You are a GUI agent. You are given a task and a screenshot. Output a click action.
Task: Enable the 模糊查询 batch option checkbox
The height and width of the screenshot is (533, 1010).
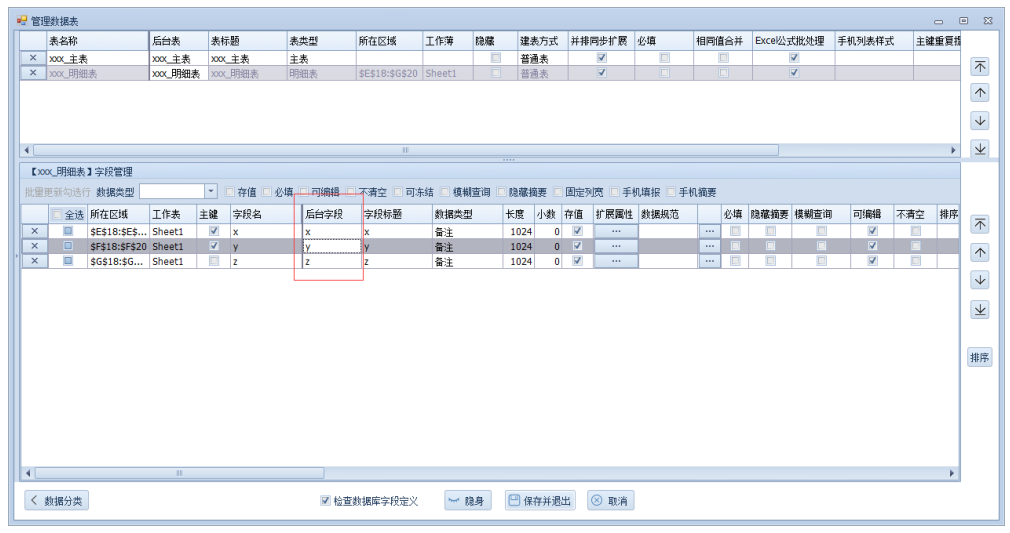click(446, 192)
